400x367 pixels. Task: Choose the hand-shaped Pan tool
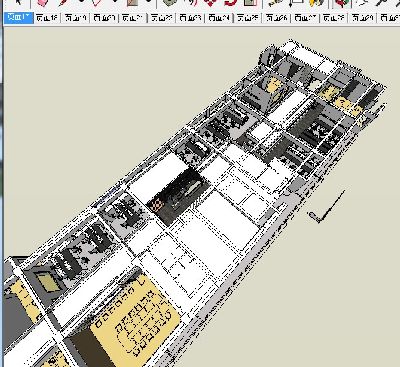pos(361,3)
